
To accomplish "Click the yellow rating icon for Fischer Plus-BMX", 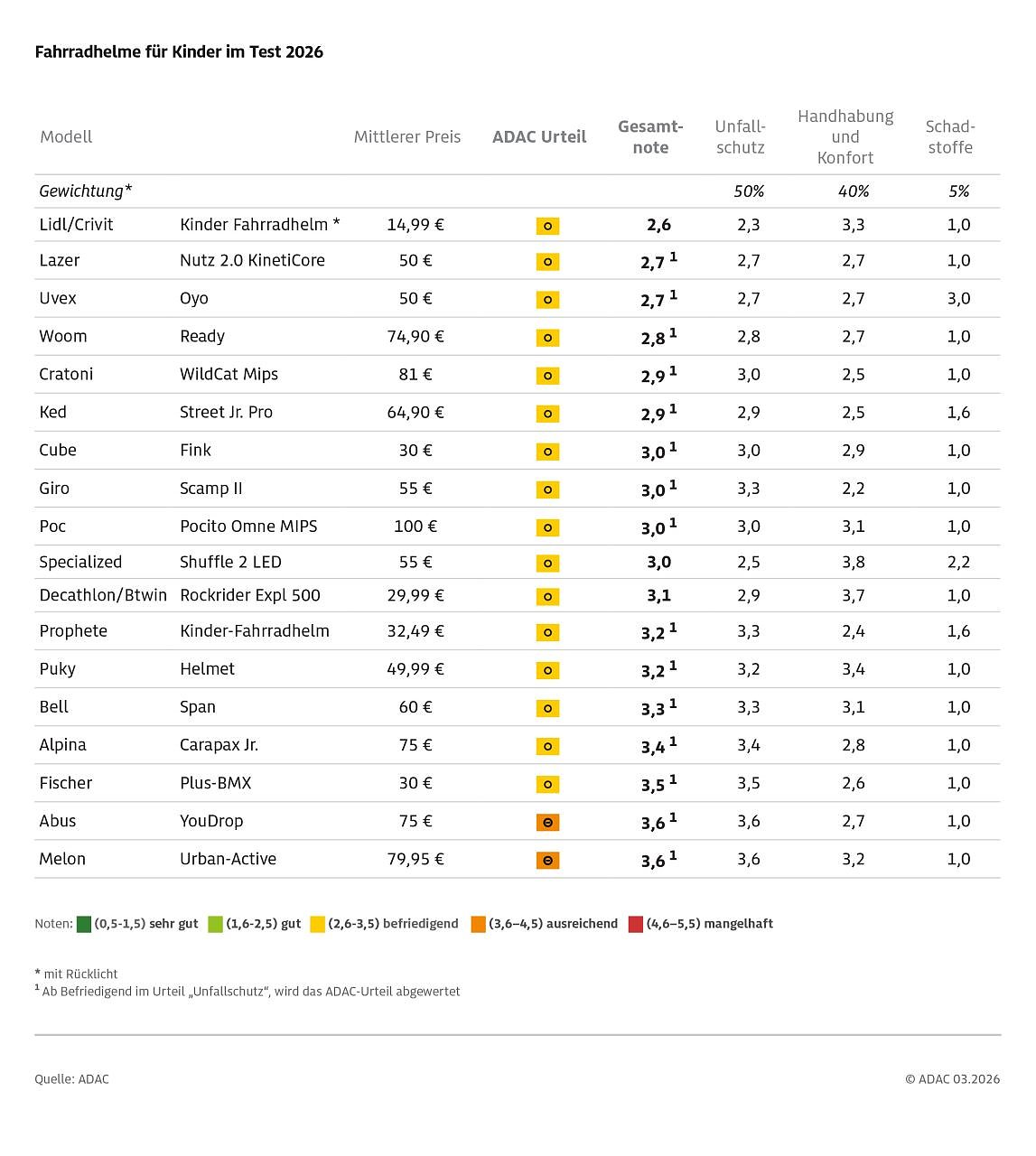I will (x=547, y=785).
